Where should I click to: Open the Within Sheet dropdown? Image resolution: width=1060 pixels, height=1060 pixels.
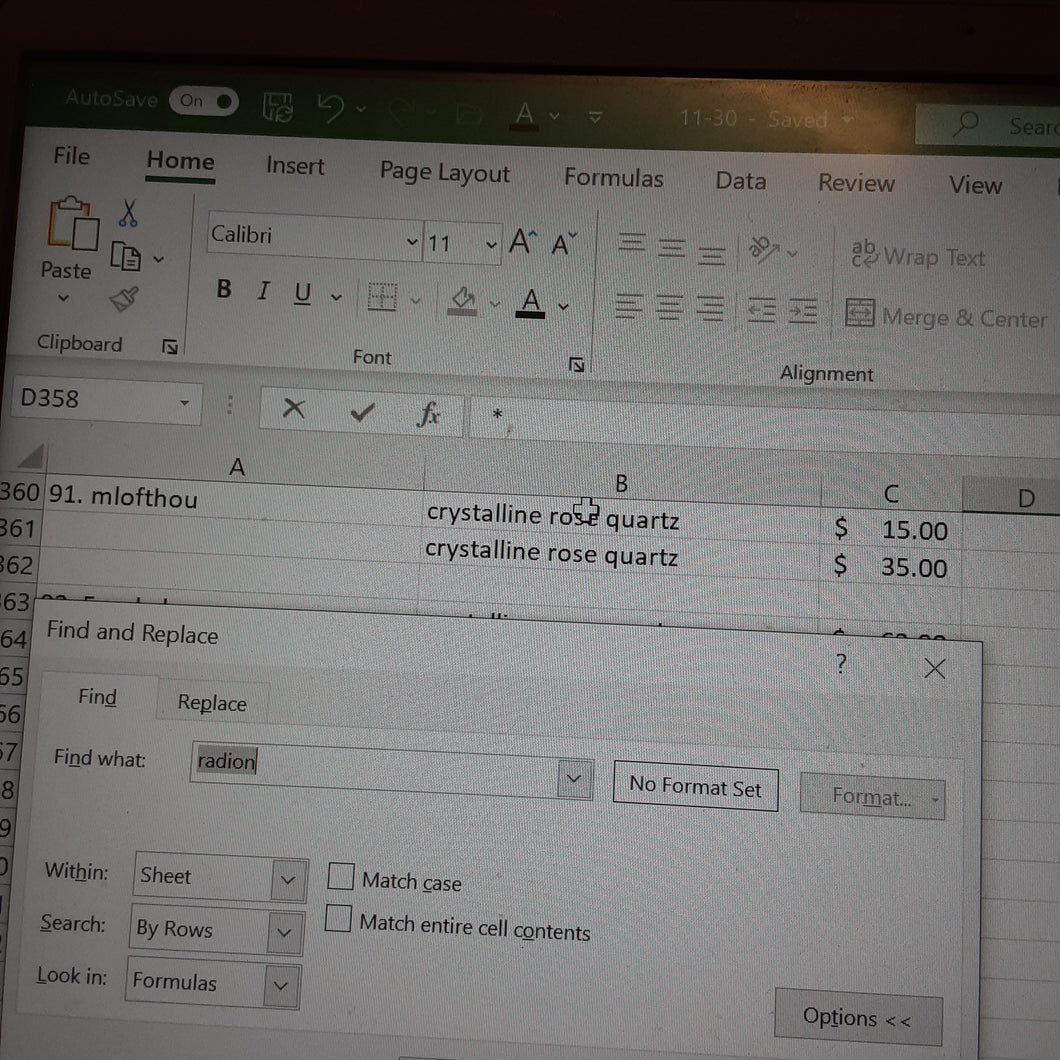click(x=288, y=880)
